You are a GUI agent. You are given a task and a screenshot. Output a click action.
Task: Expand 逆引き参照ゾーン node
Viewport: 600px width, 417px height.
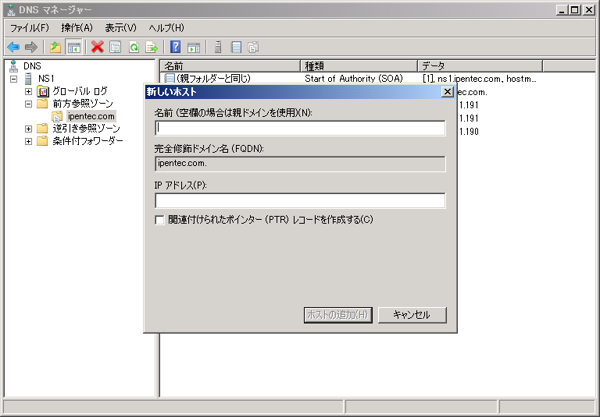(x=28, y=129)
